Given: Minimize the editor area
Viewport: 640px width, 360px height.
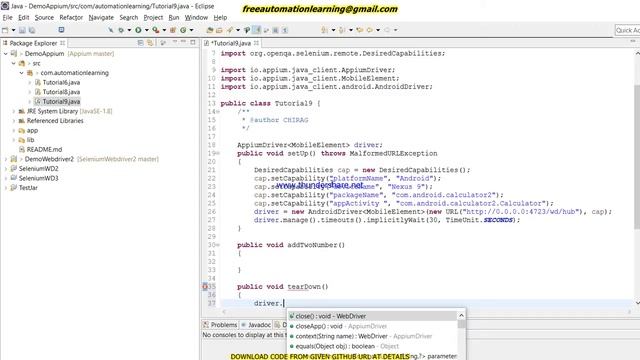Looking at the screenshot, I should [633, 42].
